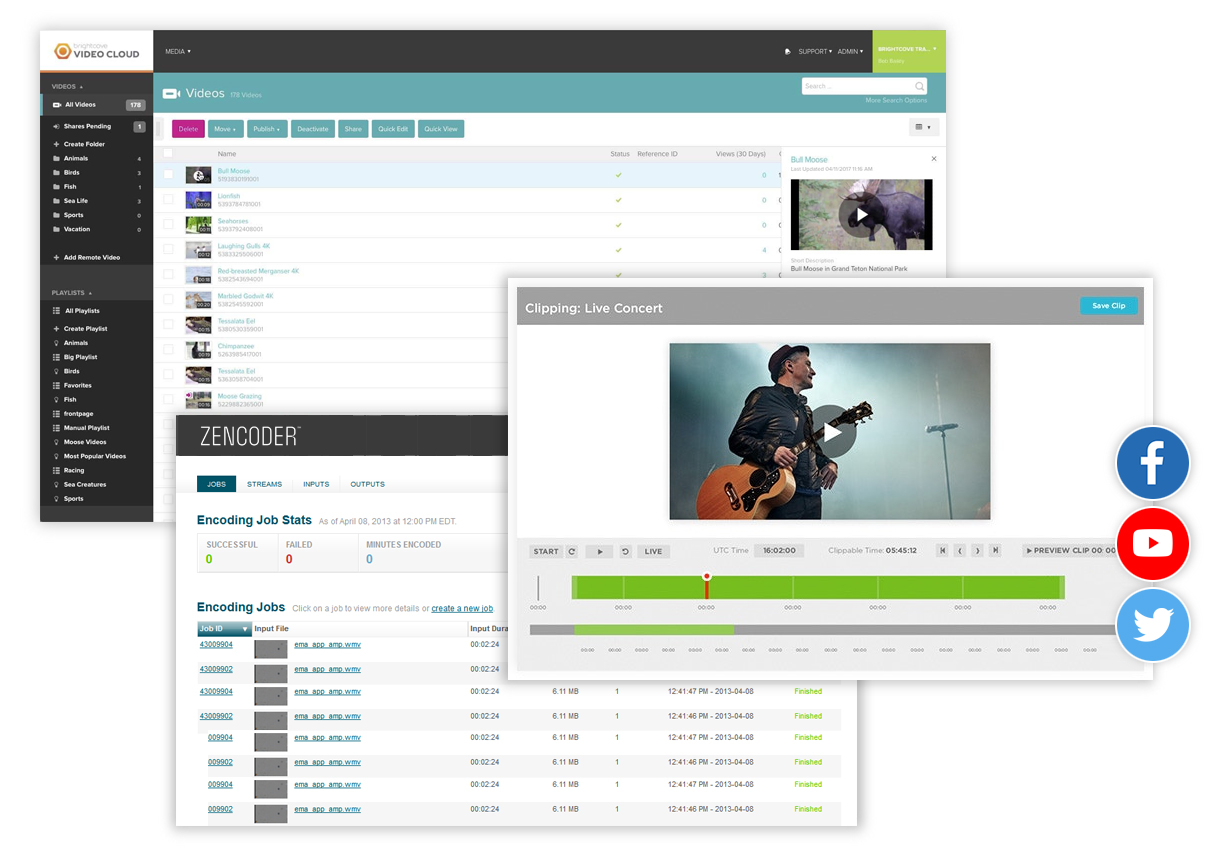The height and width of the screenshot is (858, 1224).
Task: Click the Big Playlist list icon
Action: [56, 357]
